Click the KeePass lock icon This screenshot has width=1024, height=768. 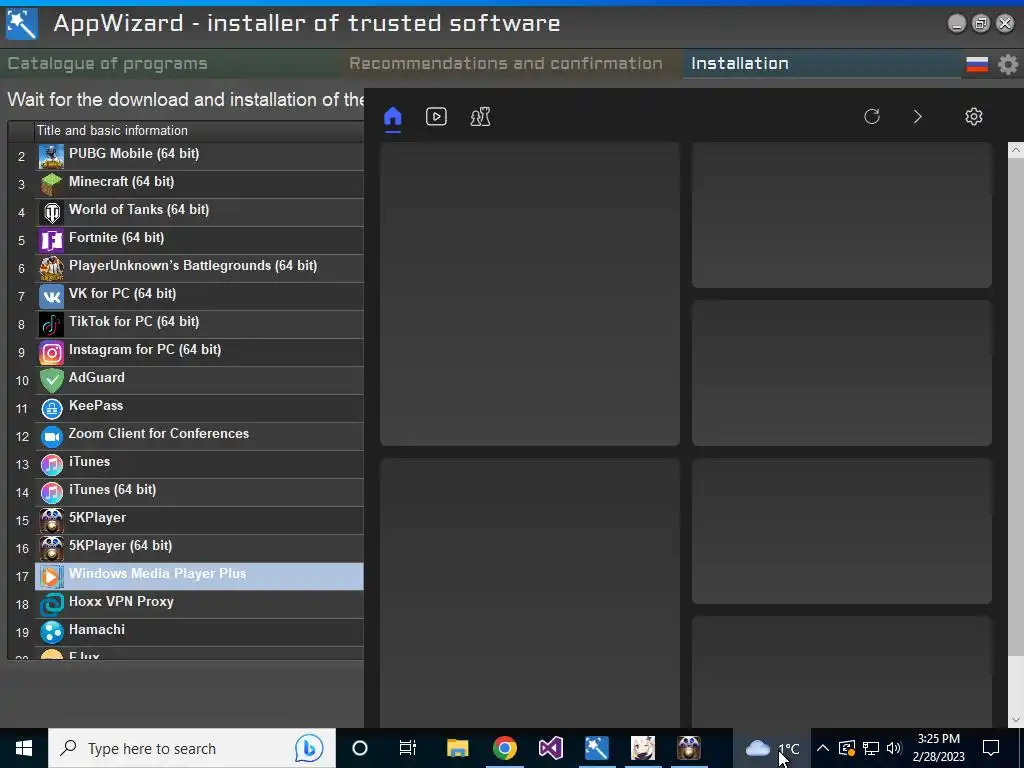click(x=52, y=409)
